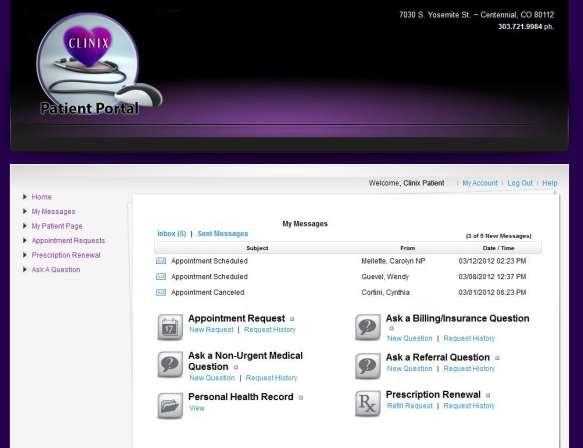Click the Billing/Insurance Question speech bubble icon
The width and height of the screenshot is (583, 448).
pos(367,327)
